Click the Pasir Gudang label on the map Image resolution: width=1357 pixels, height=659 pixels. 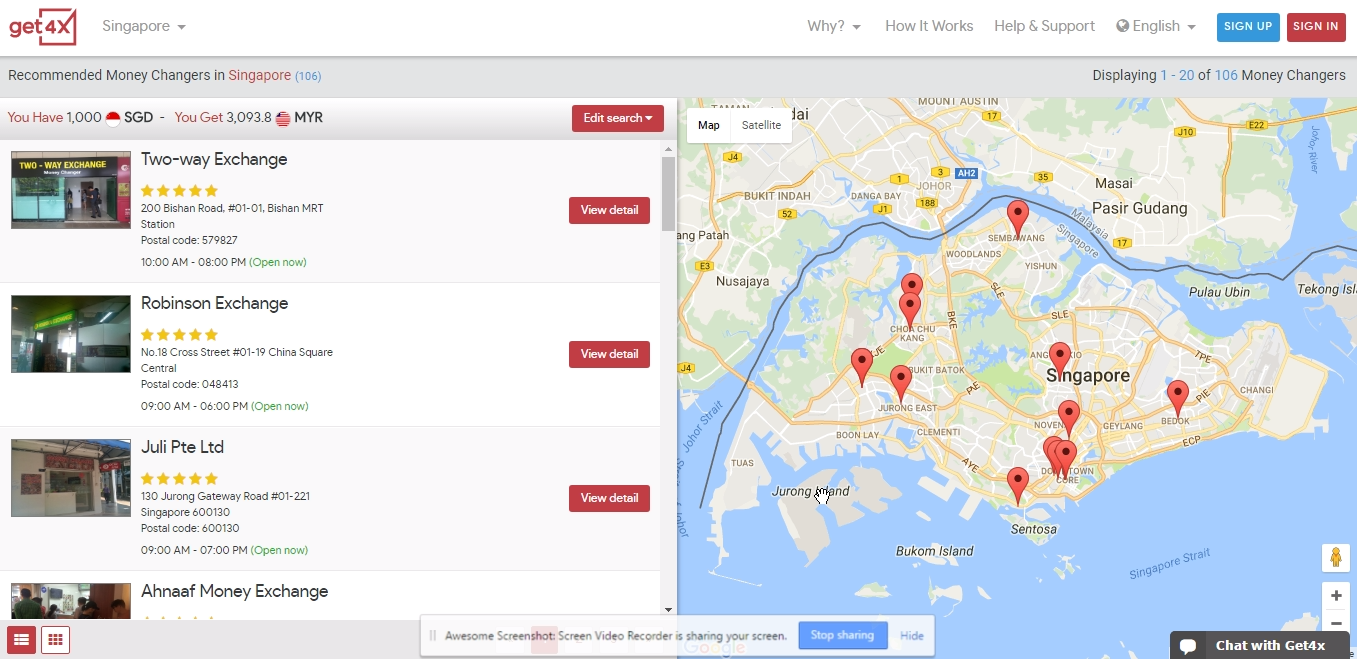[1139, 209]
